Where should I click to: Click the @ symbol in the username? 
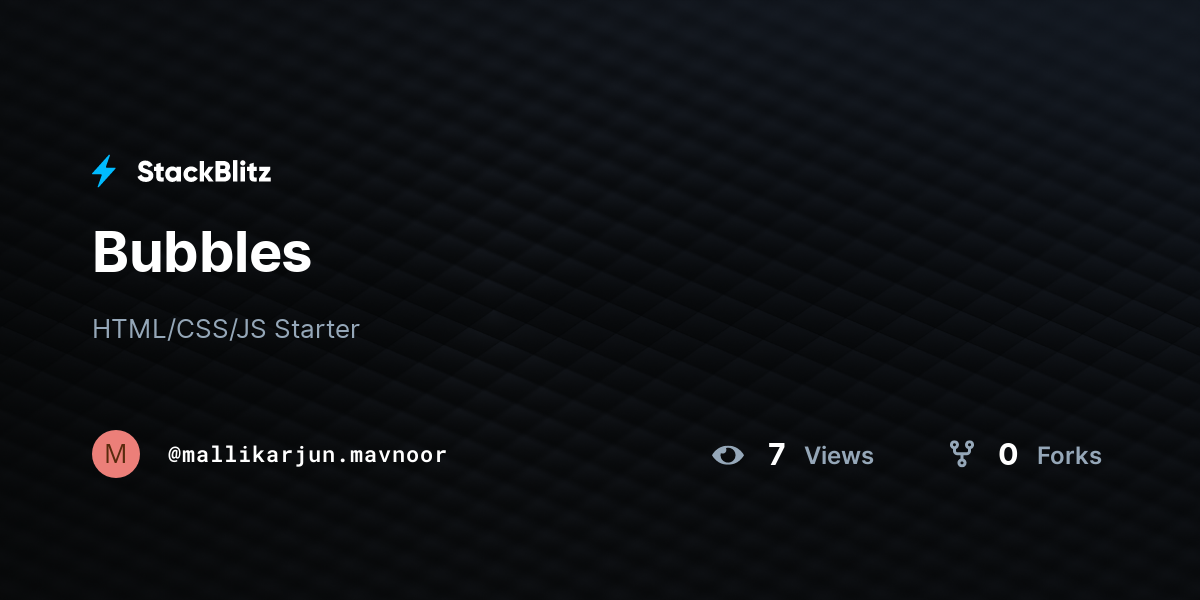174,455
